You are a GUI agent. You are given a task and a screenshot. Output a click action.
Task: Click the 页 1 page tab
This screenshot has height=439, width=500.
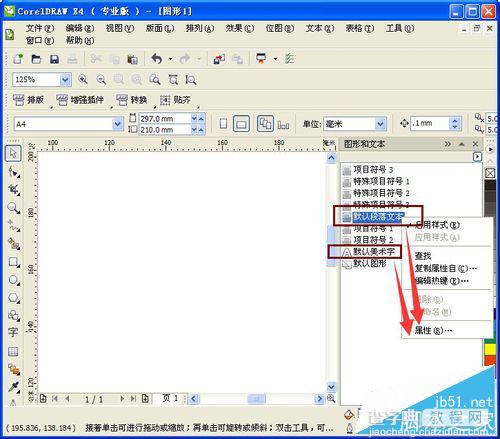click(x=170, y=398)
